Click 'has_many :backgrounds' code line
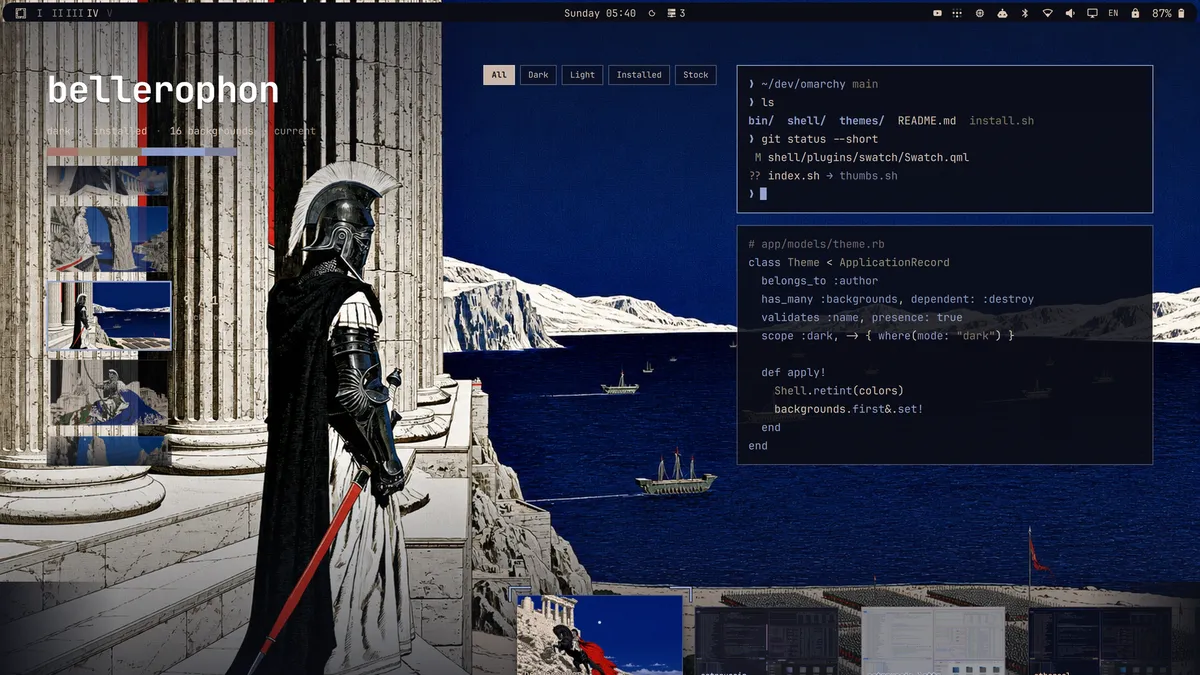This screenshot has height=675, width=1200. (897, 299)
